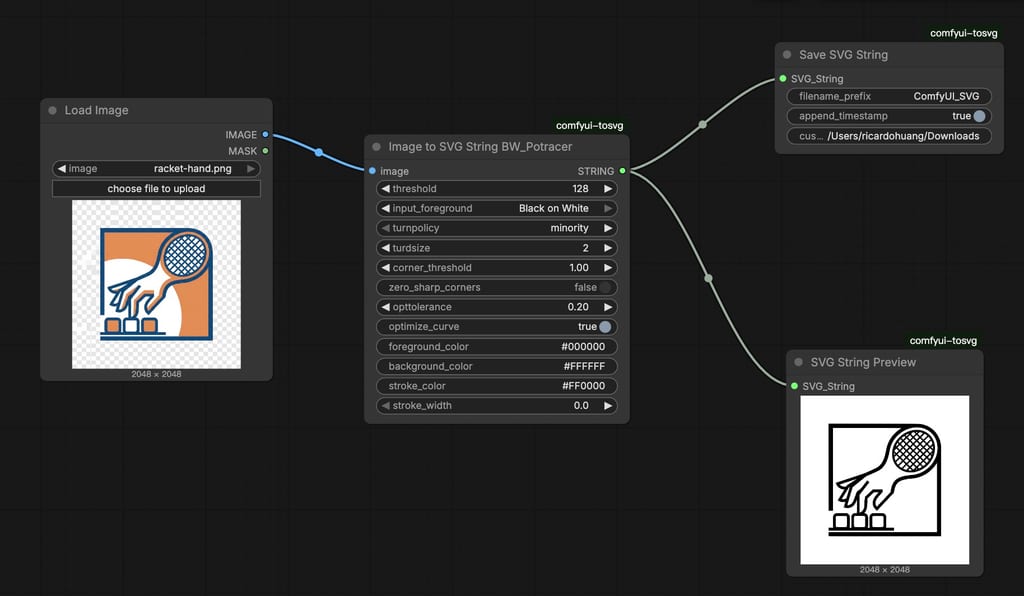This screenshot has height=596, width=1024.
Task: Click SVG_String input socket on Save SVG String
Action: (x=783, y=79)
